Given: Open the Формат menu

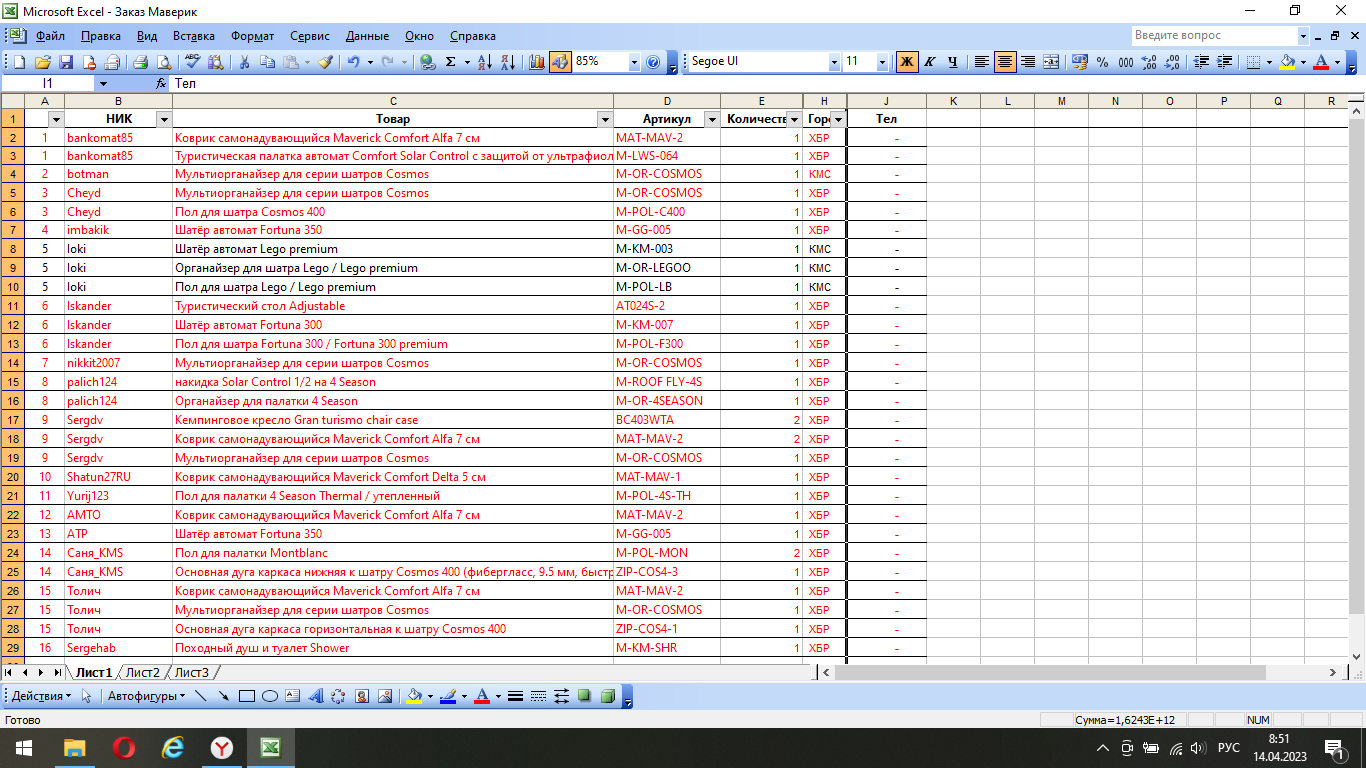Looking at the screenshot, I should point(252,36).
